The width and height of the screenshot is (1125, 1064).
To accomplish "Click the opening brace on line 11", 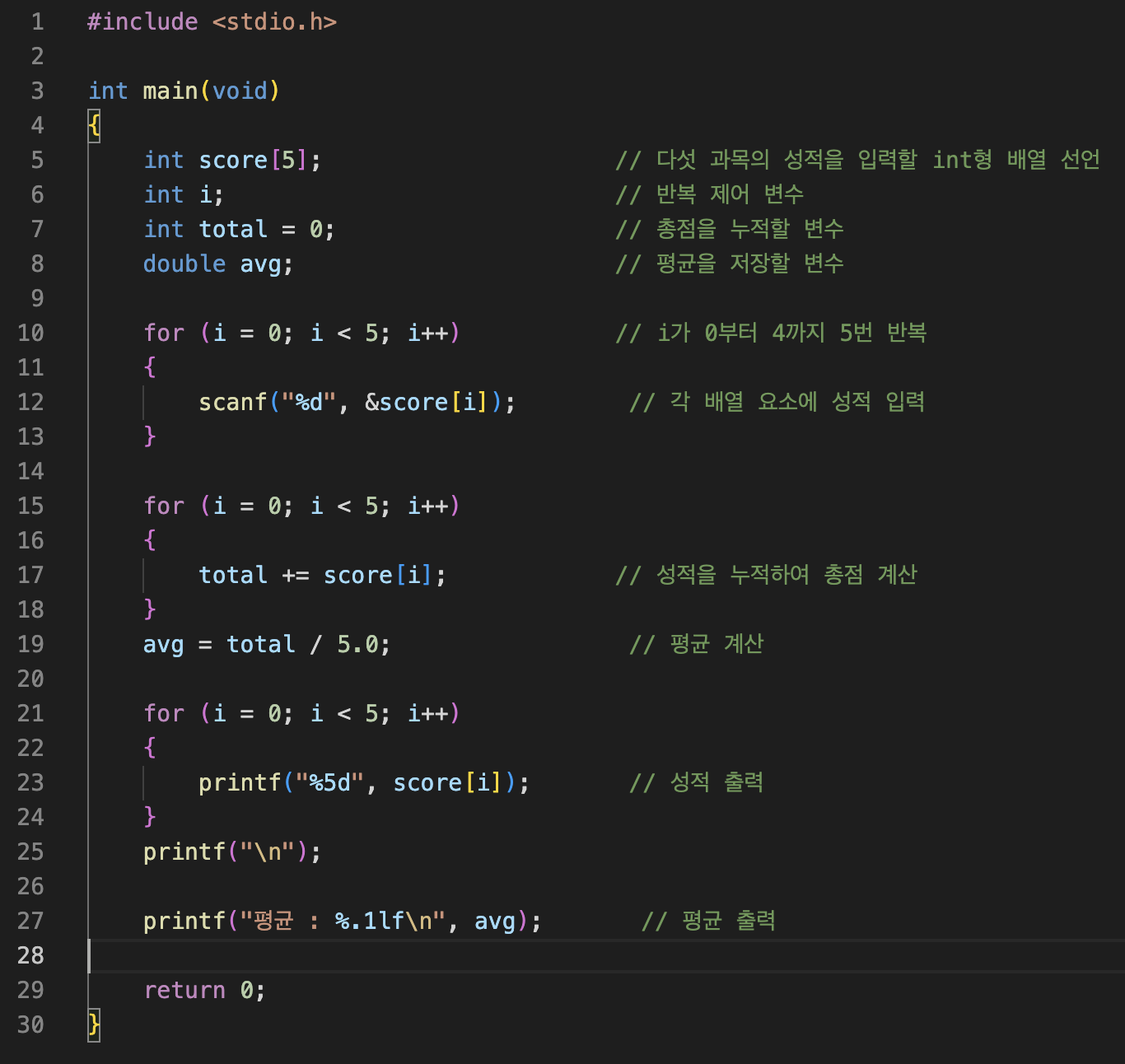I will pyautogui.click(x=150, y=367).
